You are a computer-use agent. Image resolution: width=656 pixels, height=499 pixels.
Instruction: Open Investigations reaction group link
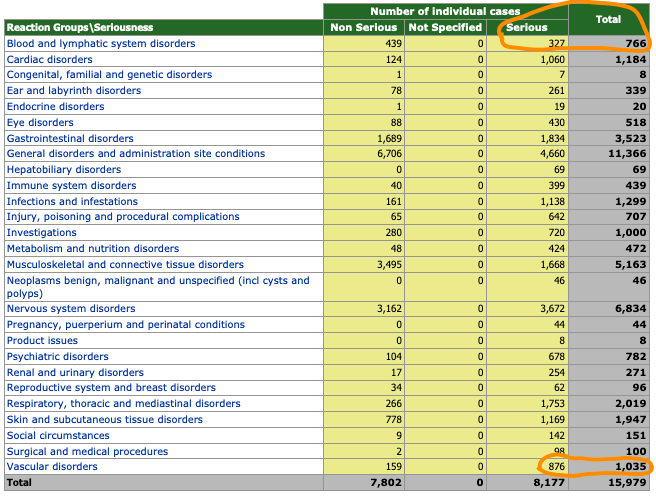click(x=41, y=233)
